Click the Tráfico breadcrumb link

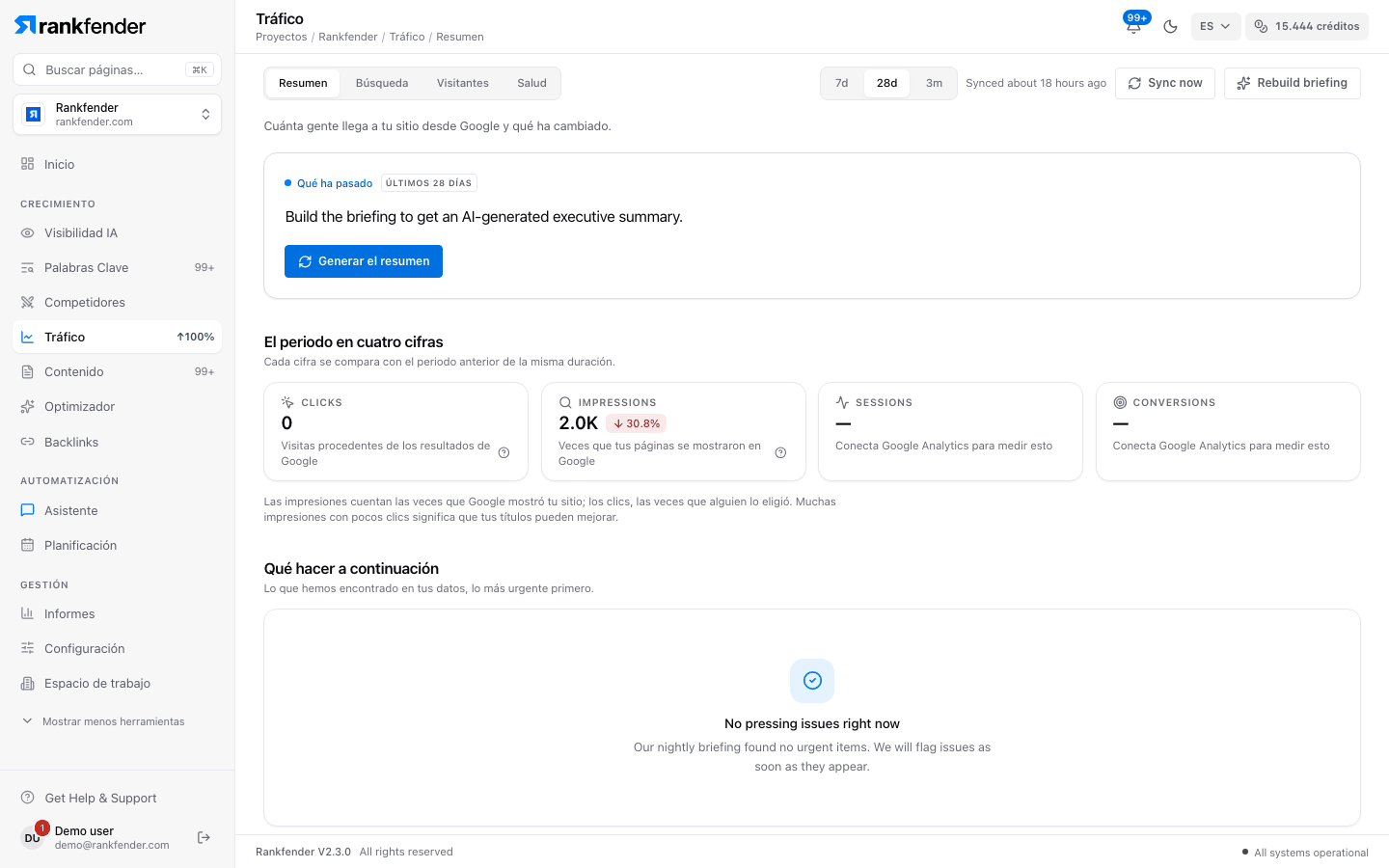(407, 37)
